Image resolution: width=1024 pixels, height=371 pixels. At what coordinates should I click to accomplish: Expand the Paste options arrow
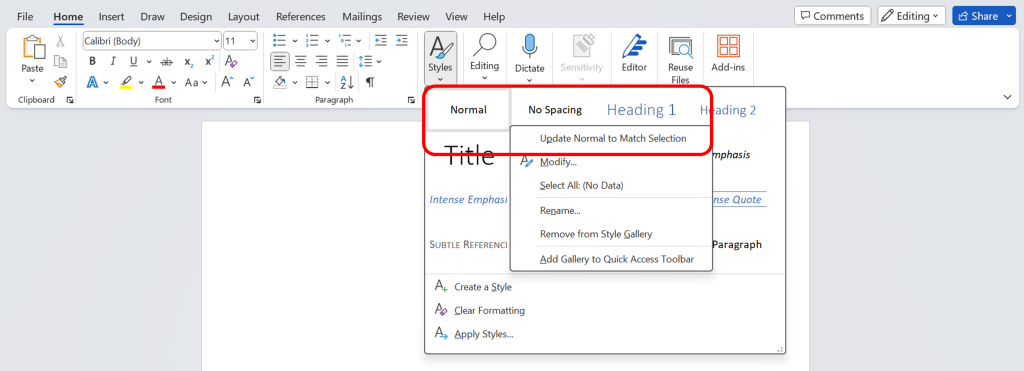[32, 81]
